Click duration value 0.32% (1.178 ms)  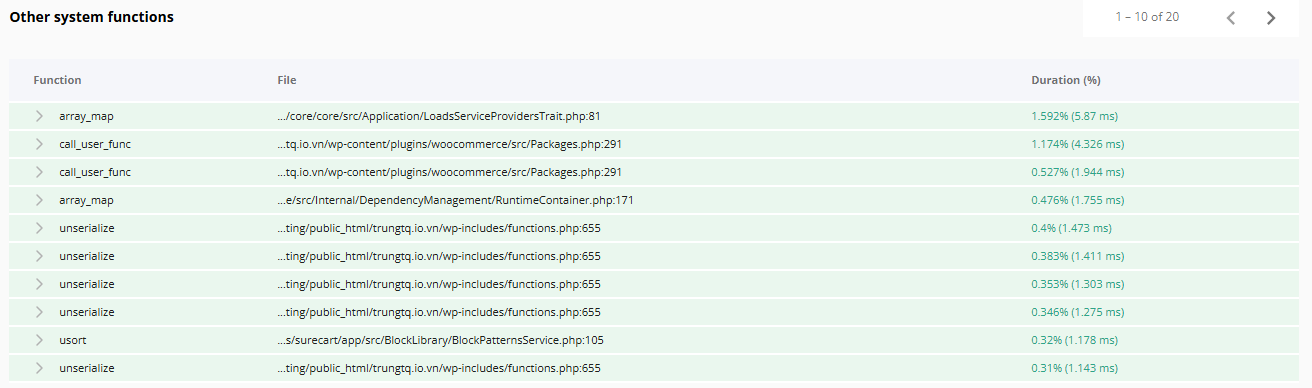[x=1074, y=340]
